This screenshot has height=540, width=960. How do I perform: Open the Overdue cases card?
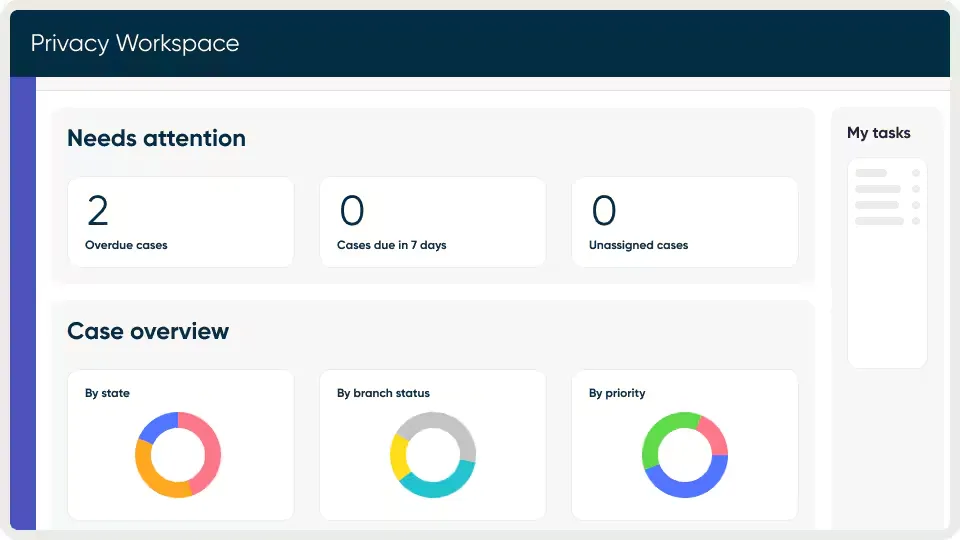180,222
